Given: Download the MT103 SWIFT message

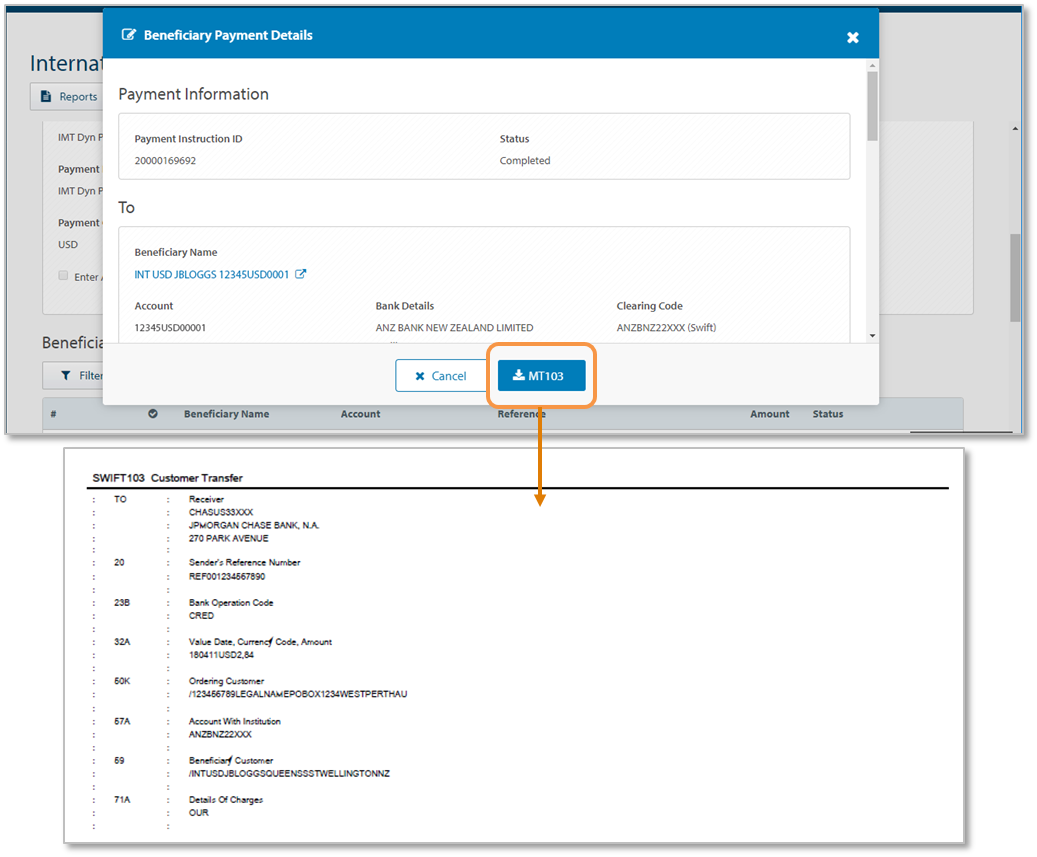Looking at the screenshot, I should [541, 376].
